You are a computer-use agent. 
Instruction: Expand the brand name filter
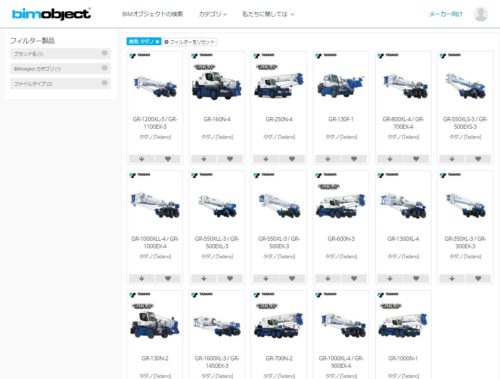tap(60, 54)
